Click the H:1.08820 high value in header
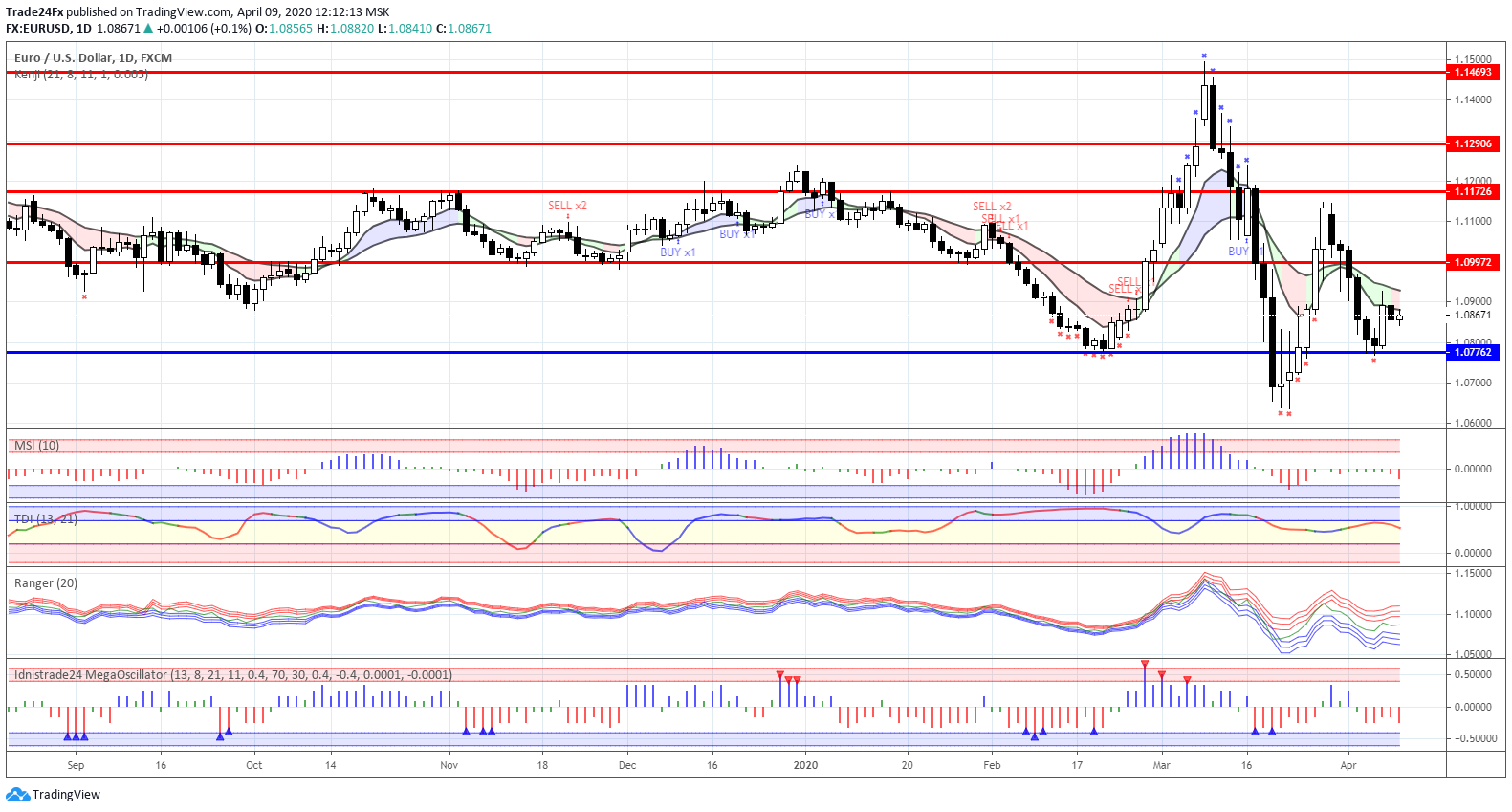 345,29
